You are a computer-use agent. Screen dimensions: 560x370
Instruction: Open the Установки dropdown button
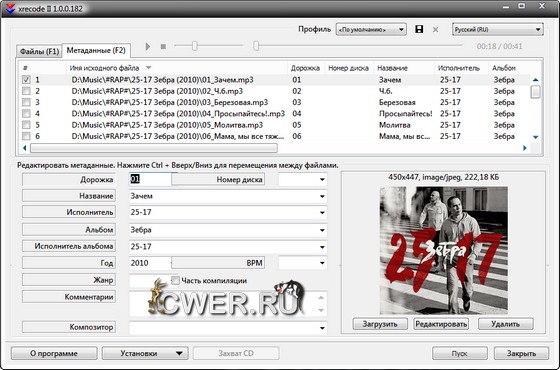[145, 354]
